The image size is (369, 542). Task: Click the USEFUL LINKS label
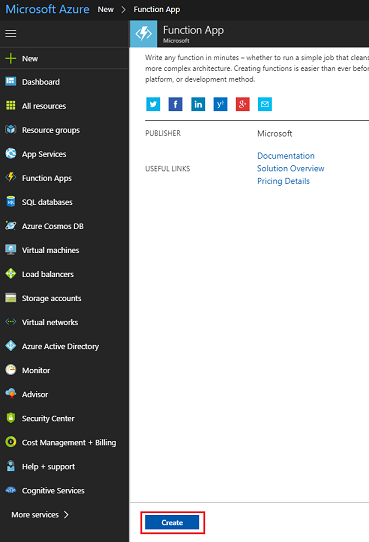(168, 169)
